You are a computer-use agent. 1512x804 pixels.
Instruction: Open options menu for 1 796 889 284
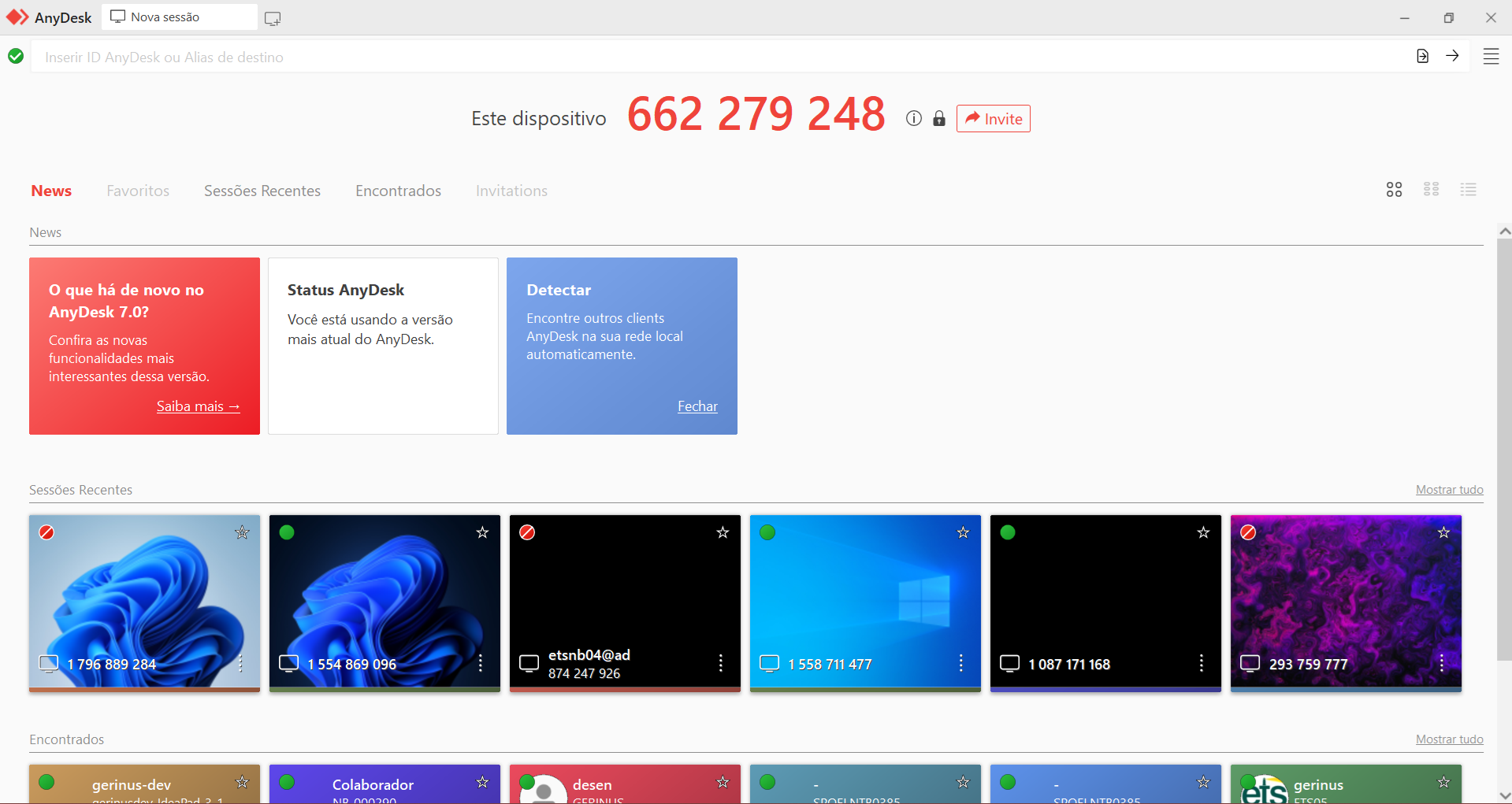click(240, 663)
